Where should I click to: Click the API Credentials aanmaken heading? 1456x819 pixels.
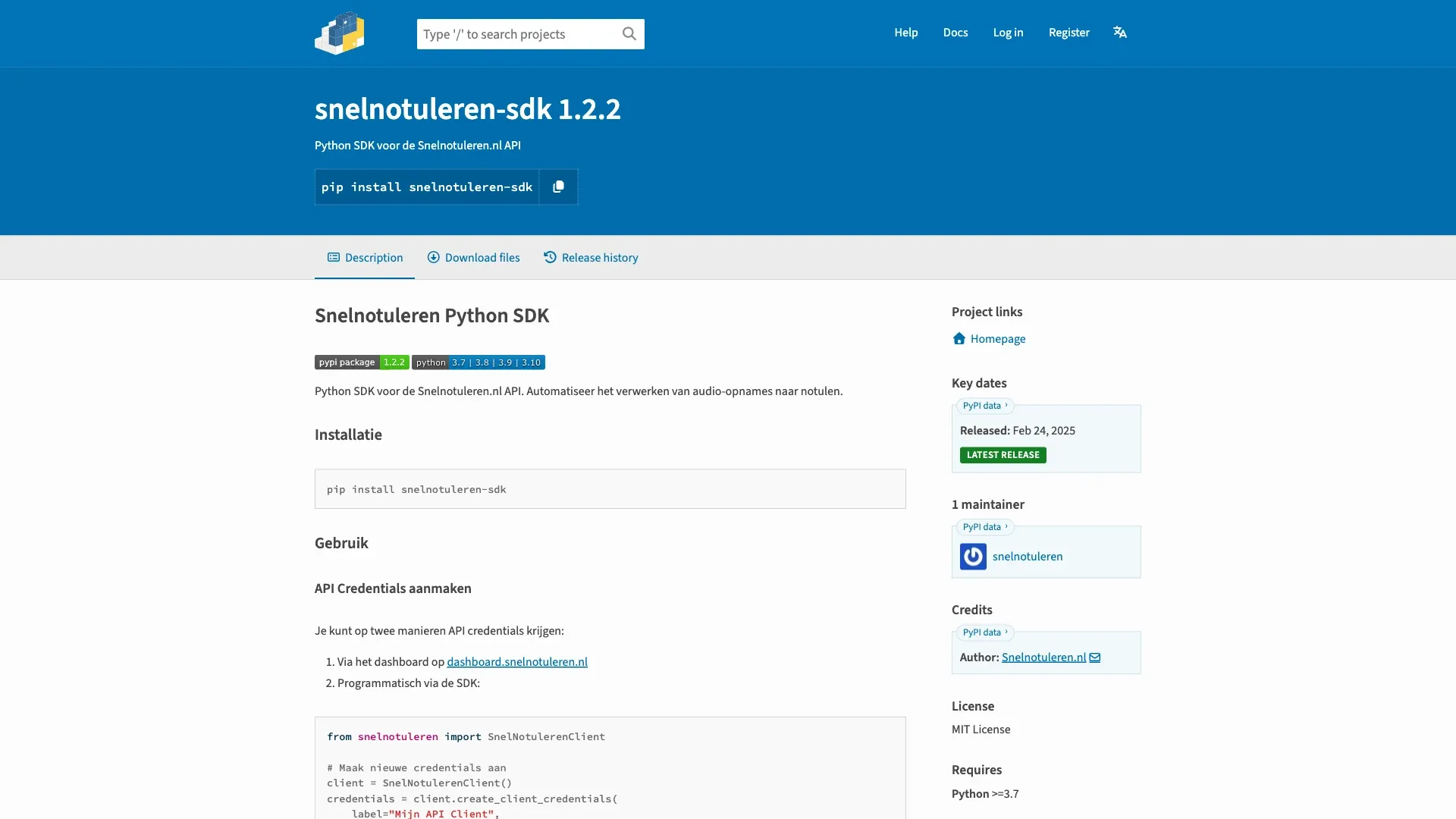(x=393, y=588)
